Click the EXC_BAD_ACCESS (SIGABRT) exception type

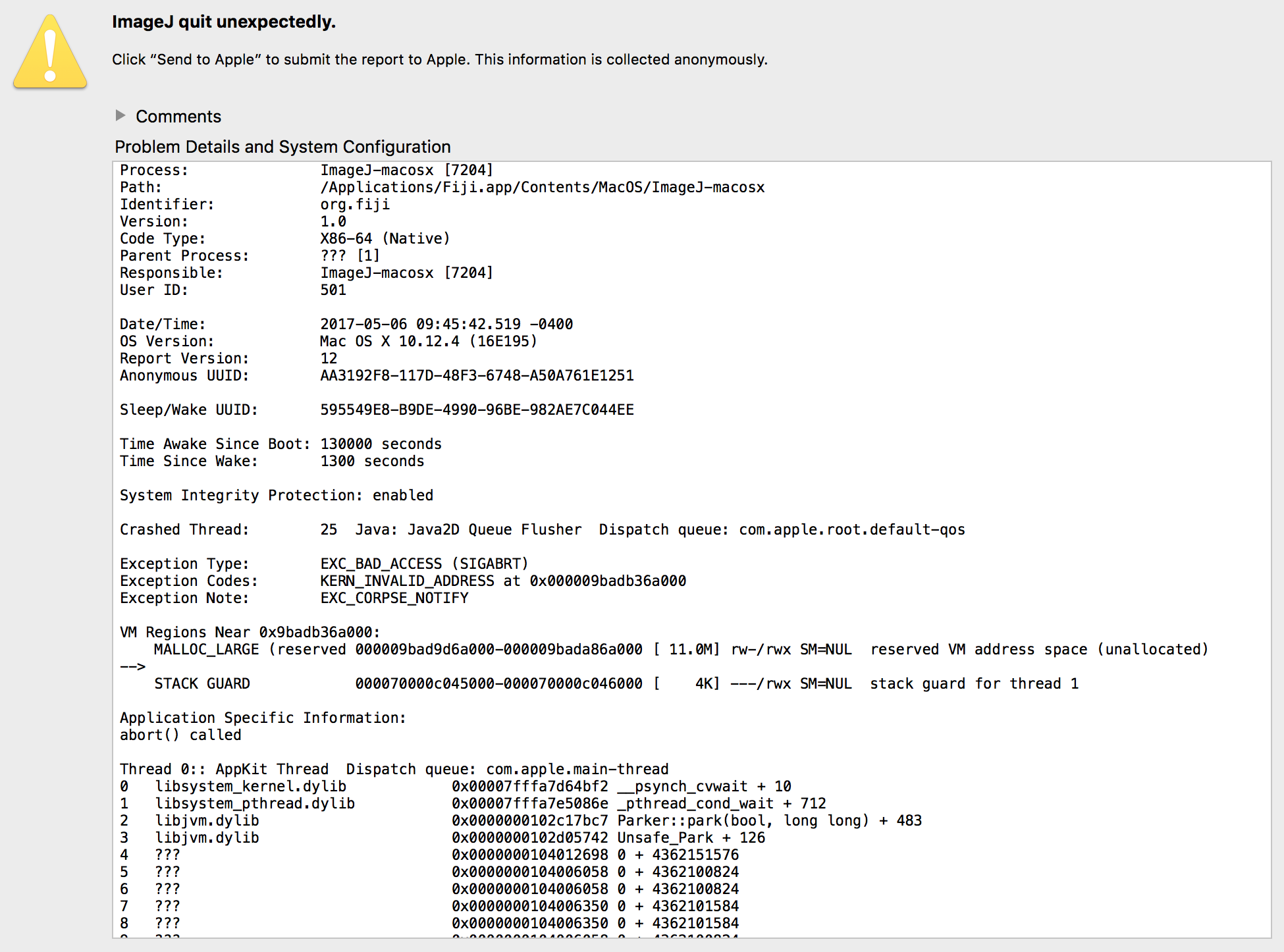coord(424,564)
